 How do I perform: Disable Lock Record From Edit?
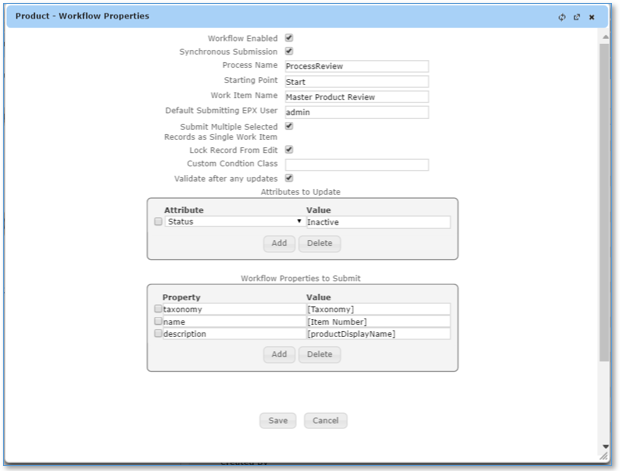[x=289, y=149]
